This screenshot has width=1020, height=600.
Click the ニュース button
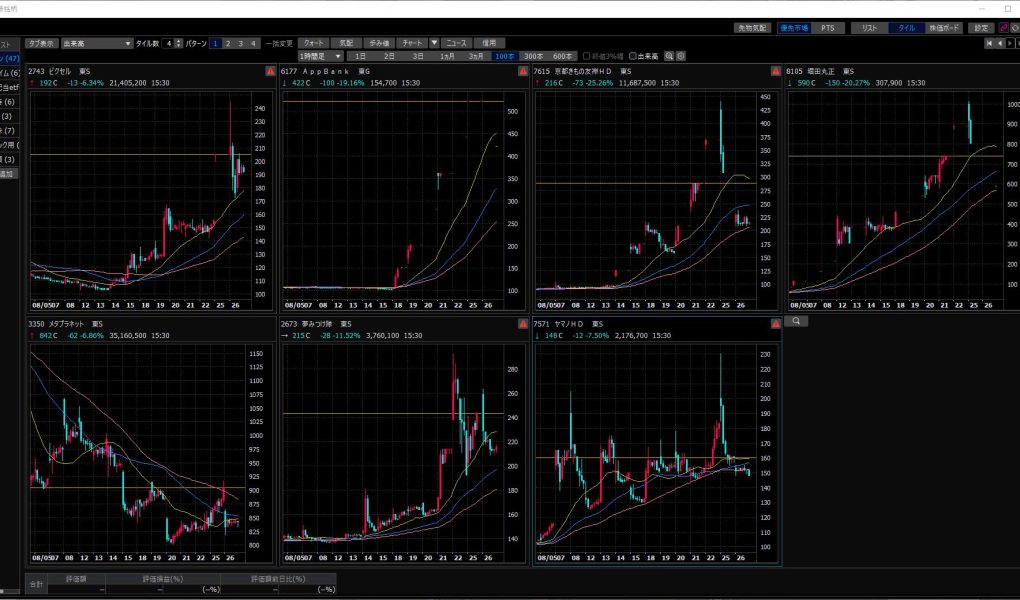[456, 44]
